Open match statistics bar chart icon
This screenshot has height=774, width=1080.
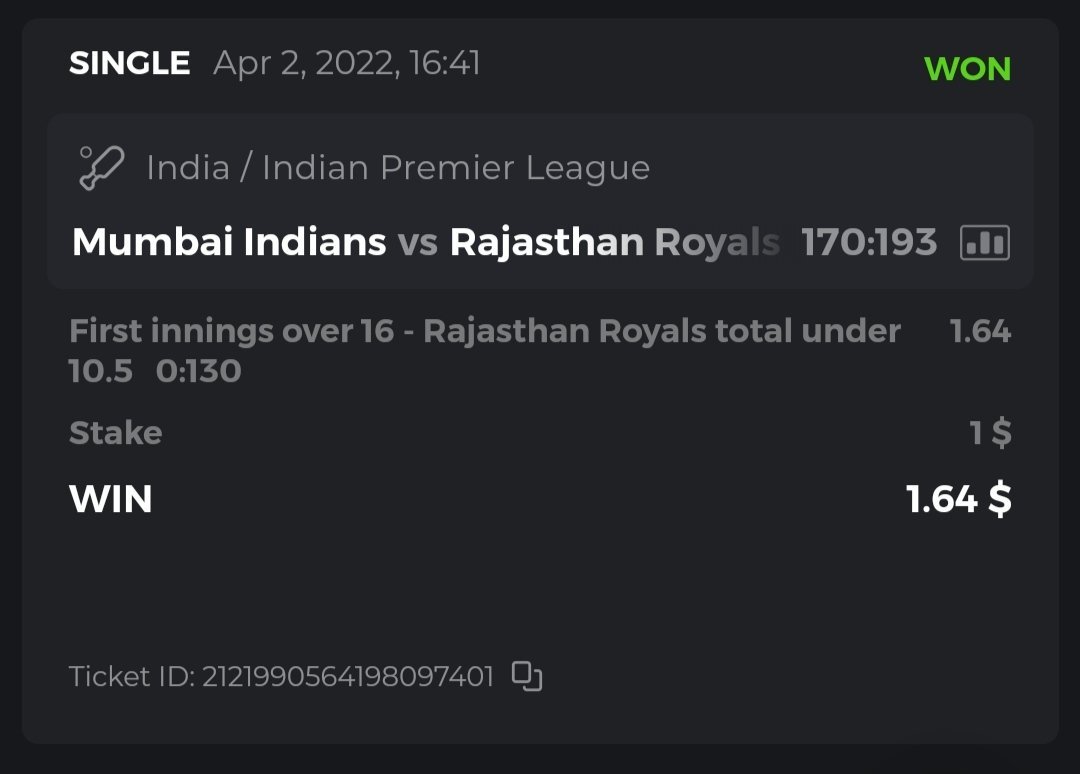coord(984,242)
